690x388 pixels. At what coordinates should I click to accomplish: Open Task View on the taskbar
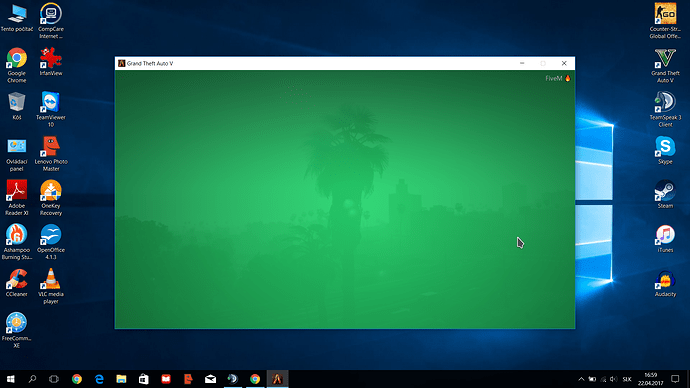[x=54, y=379]
